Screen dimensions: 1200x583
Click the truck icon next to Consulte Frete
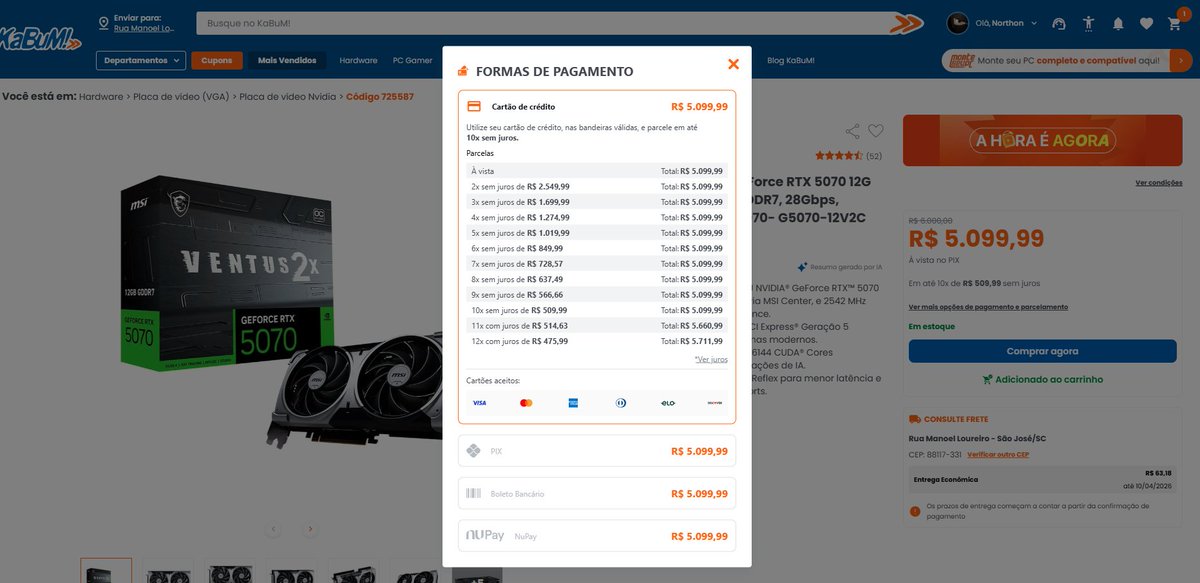914,419
